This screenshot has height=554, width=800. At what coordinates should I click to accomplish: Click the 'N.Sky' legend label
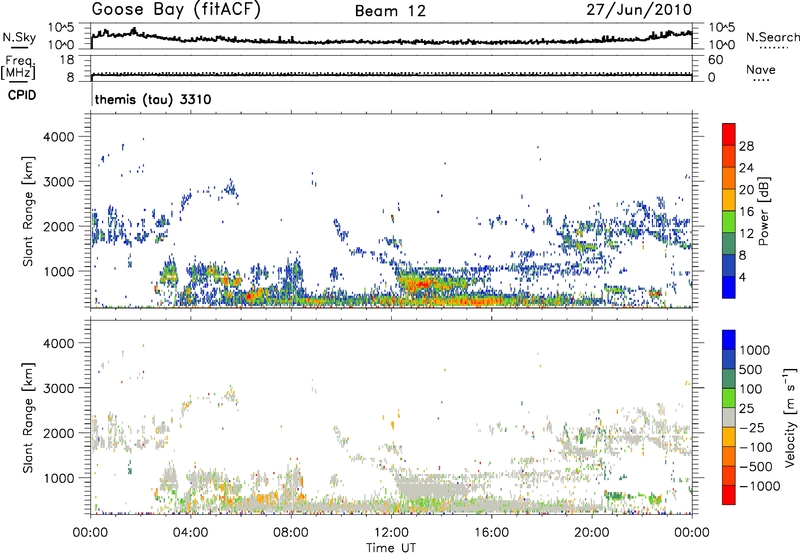[x=19, y=37]
